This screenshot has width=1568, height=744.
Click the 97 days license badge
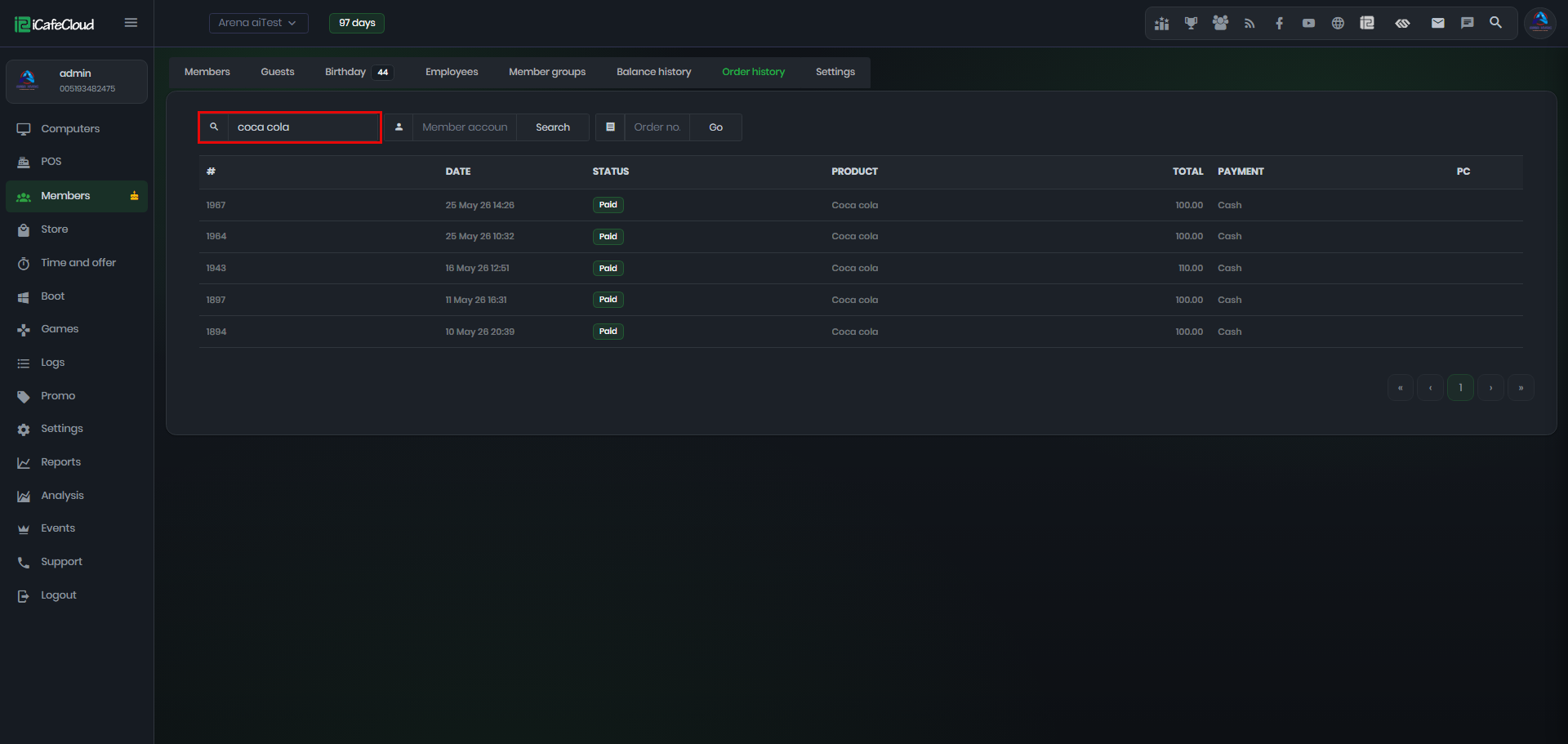tap(357, 23)
